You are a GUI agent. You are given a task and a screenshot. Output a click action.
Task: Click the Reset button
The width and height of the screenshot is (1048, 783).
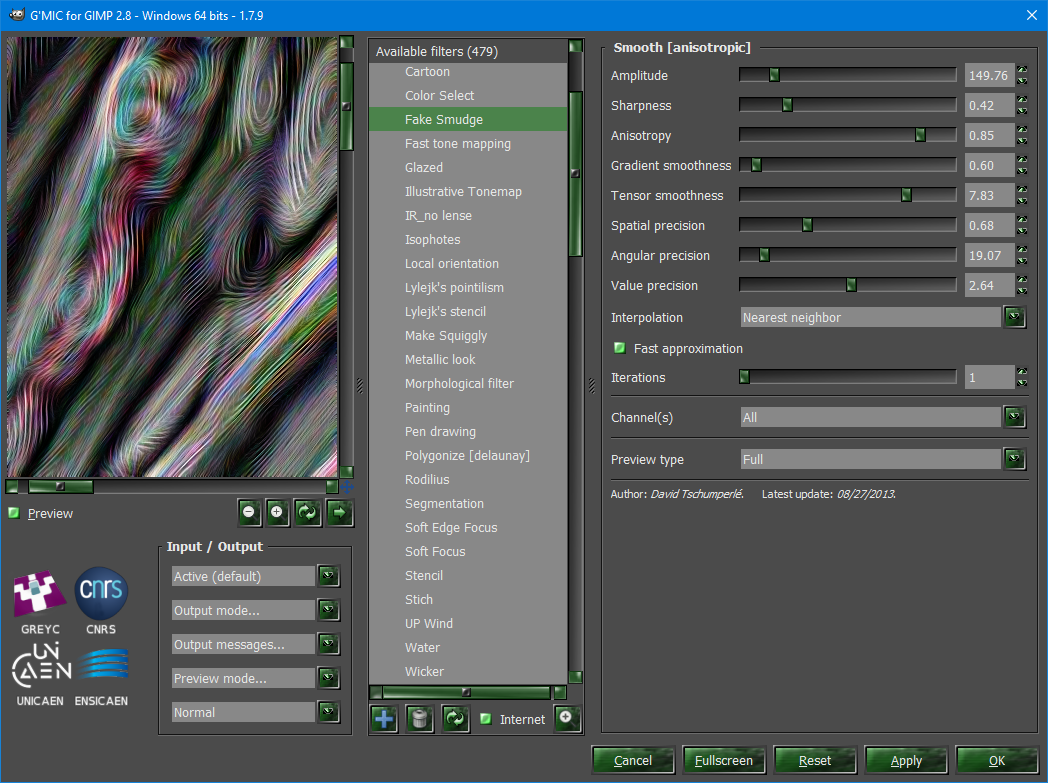[815, 760]
